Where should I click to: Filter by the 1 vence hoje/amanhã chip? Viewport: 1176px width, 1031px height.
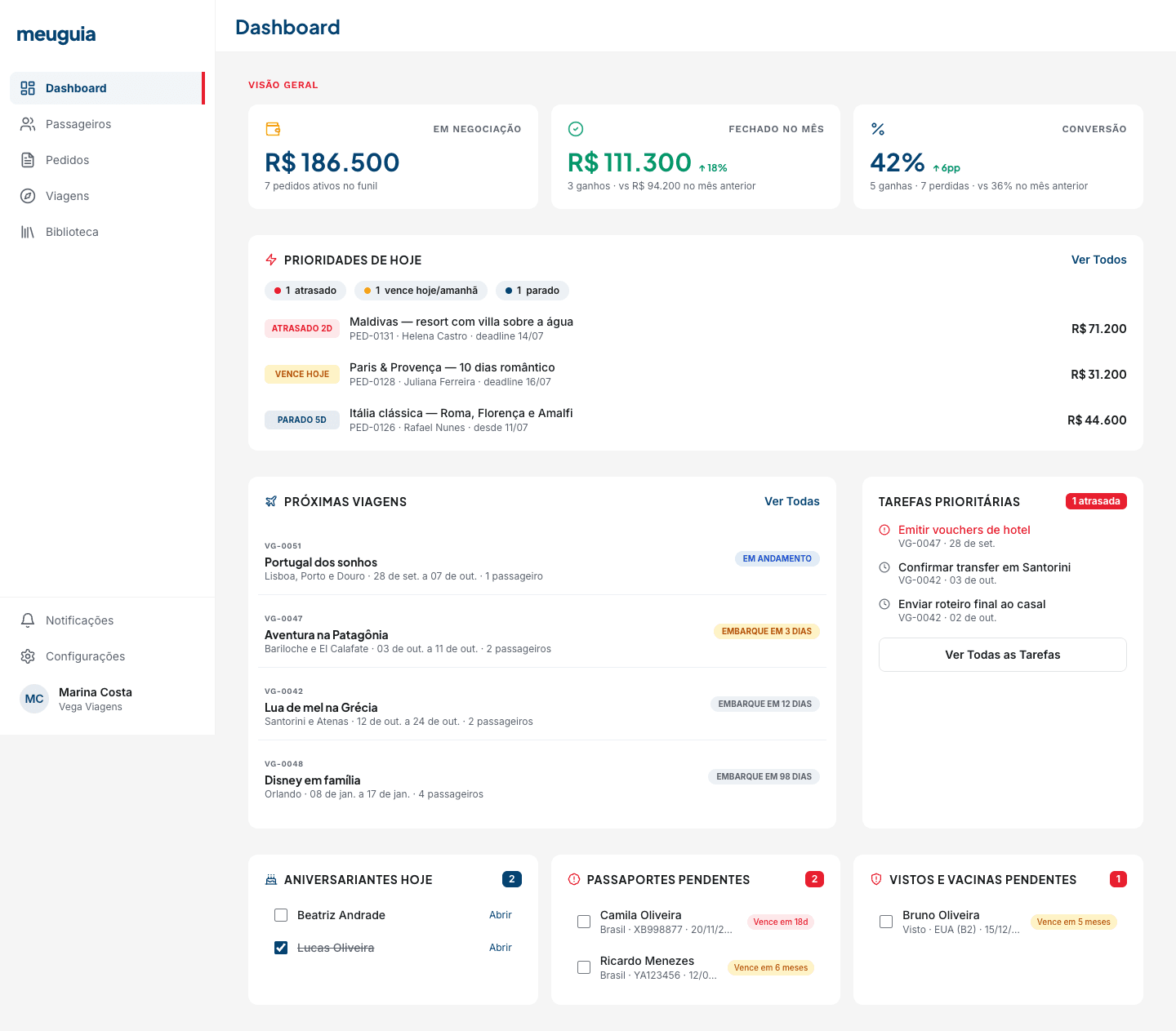click(421, 291)
